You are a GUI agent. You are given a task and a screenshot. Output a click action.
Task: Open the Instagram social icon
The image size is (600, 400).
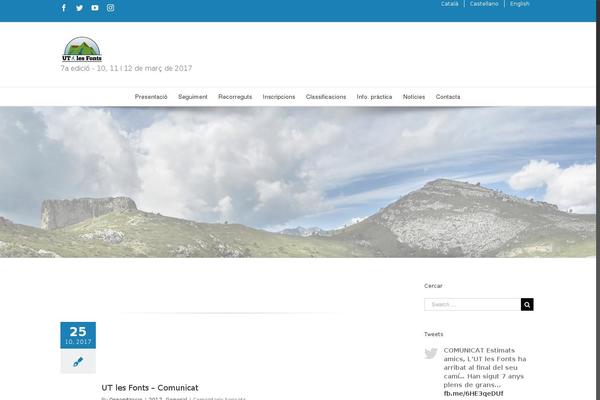click(x=110, y=8)
